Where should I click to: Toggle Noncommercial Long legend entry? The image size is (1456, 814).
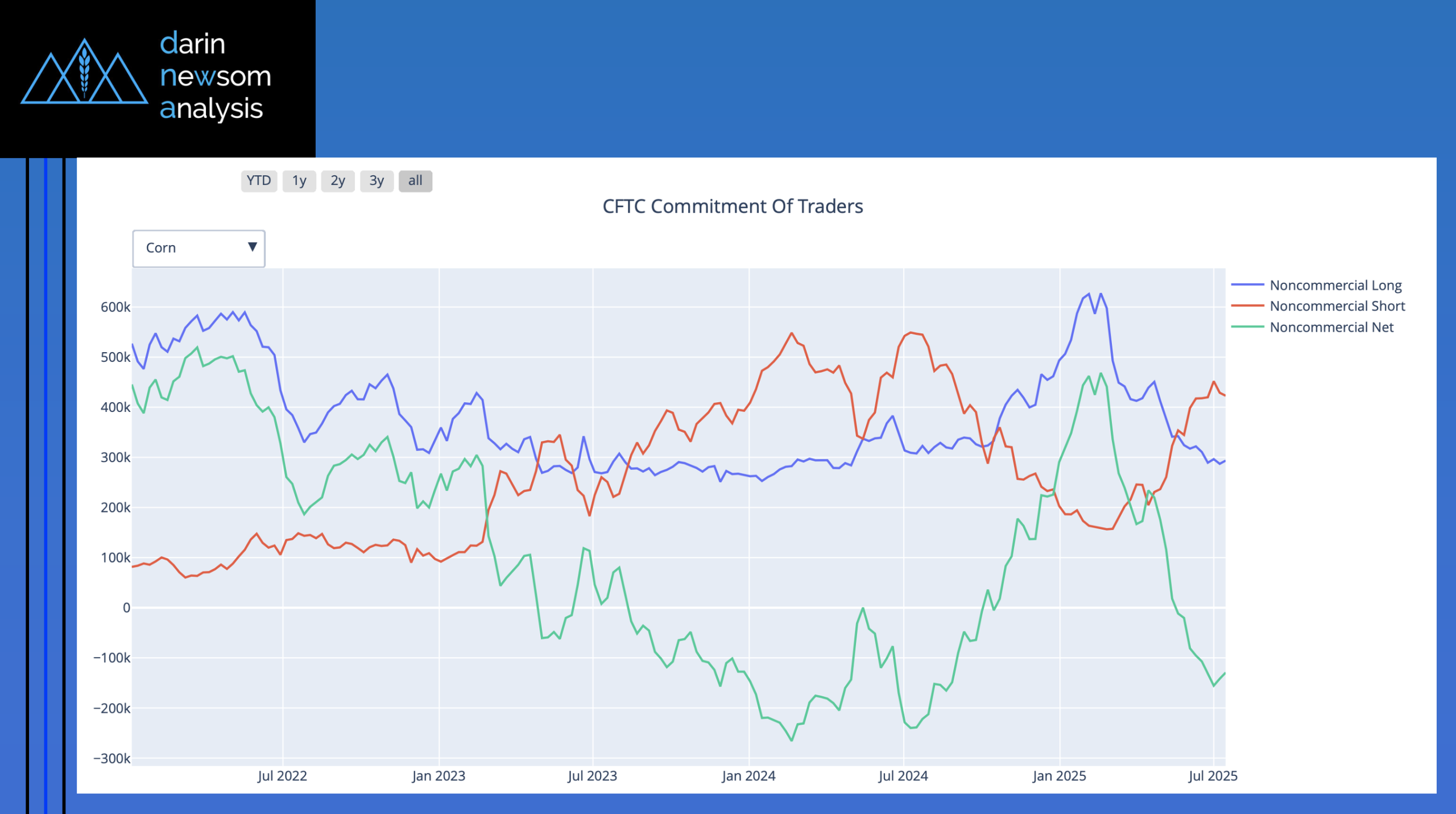pos(1335,285)
